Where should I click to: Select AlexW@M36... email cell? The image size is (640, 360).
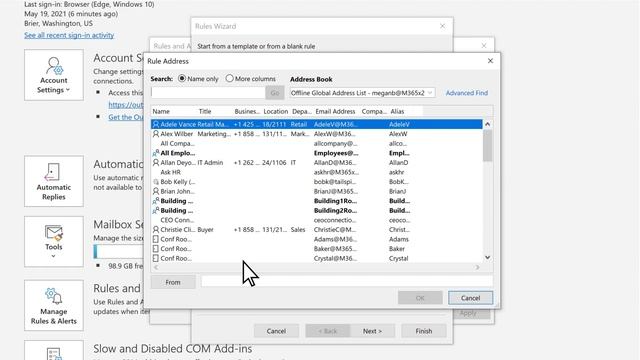[335, 134]
